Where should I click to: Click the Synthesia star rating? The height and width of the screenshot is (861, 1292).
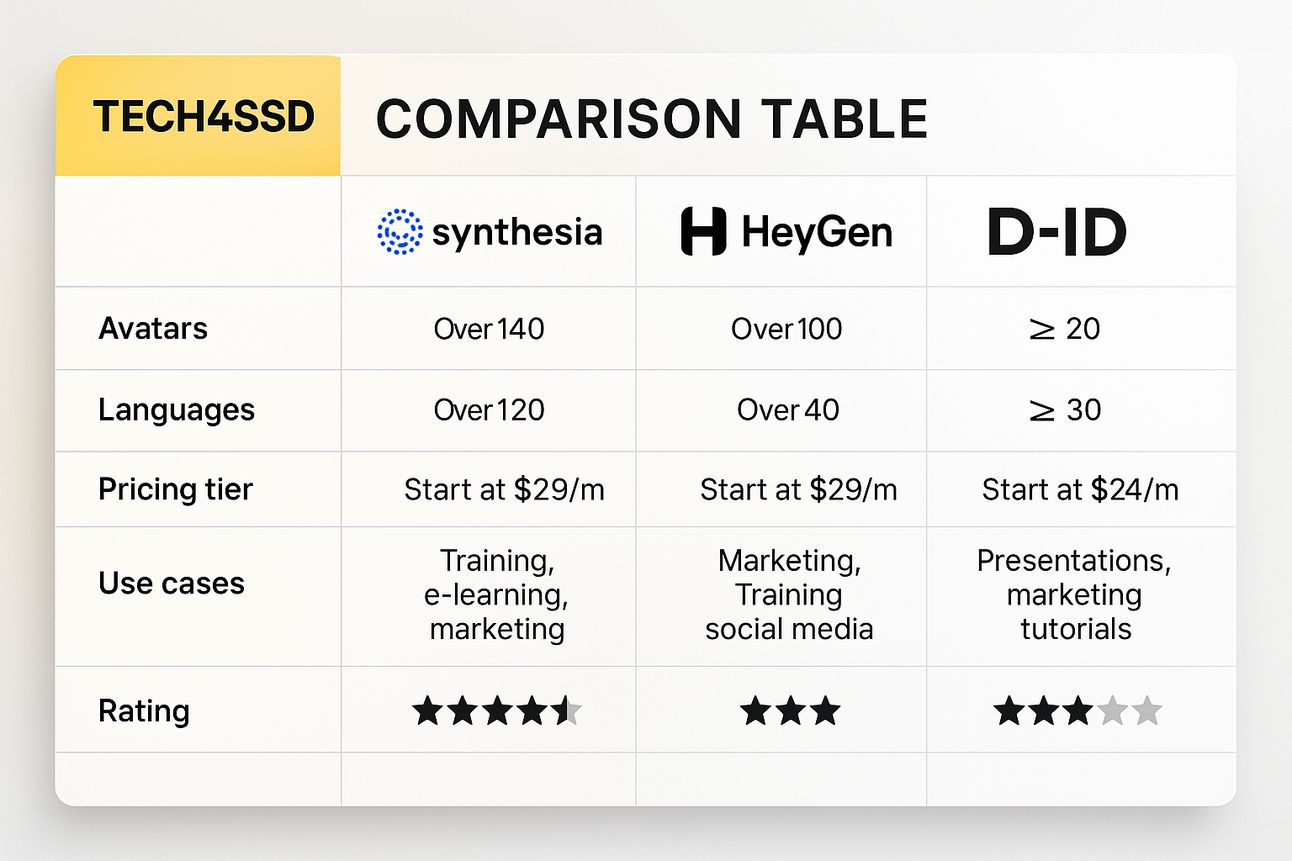497,712
